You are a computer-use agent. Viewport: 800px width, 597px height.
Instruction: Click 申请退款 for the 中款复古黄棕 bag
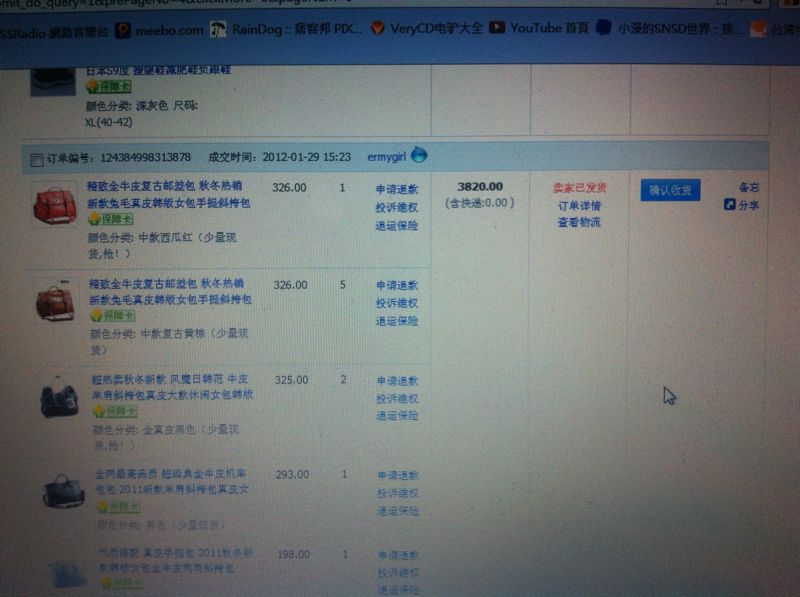[x=397, y=285]
